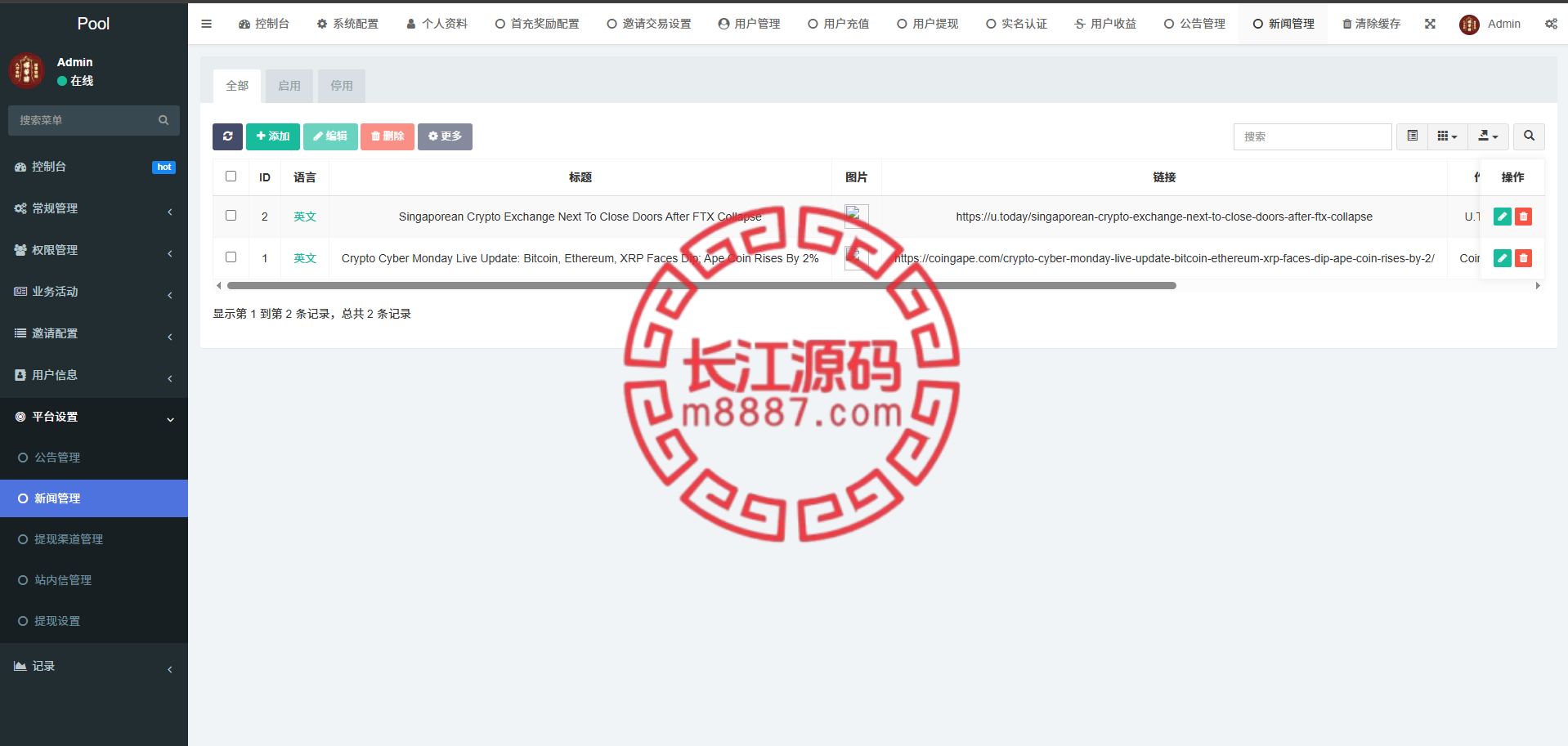Click the 编辑 button in the toolbar
Screen dimensions: 1568x746
tap(330, 136)
